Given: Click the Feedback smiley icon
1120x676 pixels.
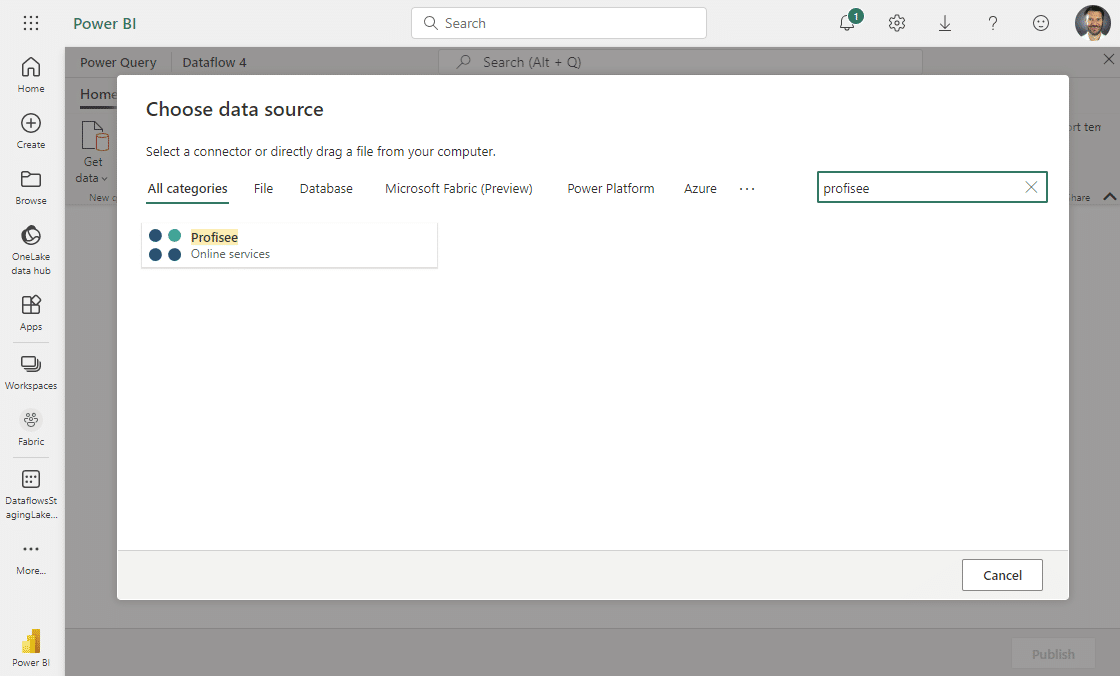Looking at the screenshot, I should (x=1041, y=23).
